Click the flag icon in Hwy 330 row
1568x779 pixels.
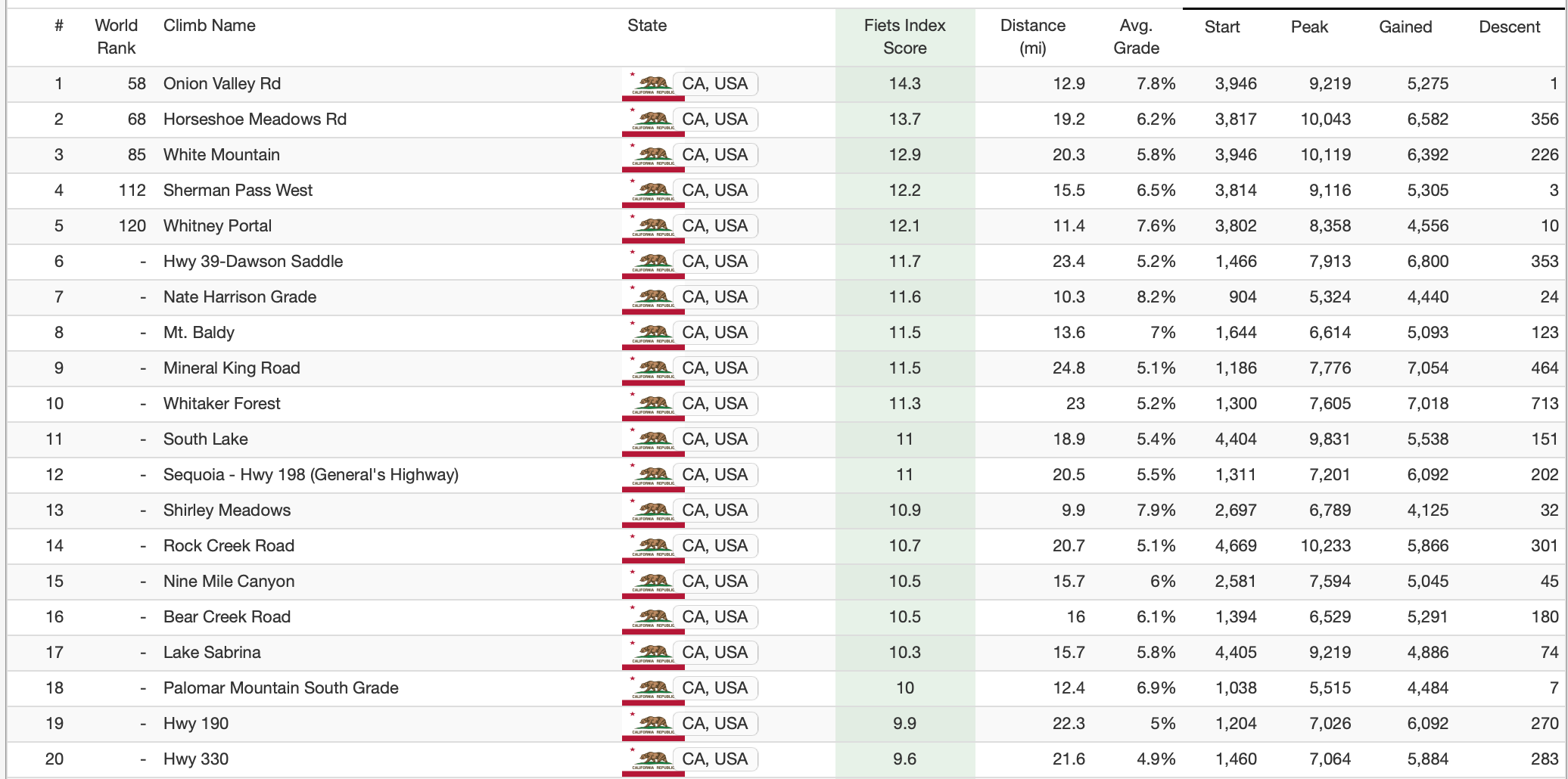[652, 760]
